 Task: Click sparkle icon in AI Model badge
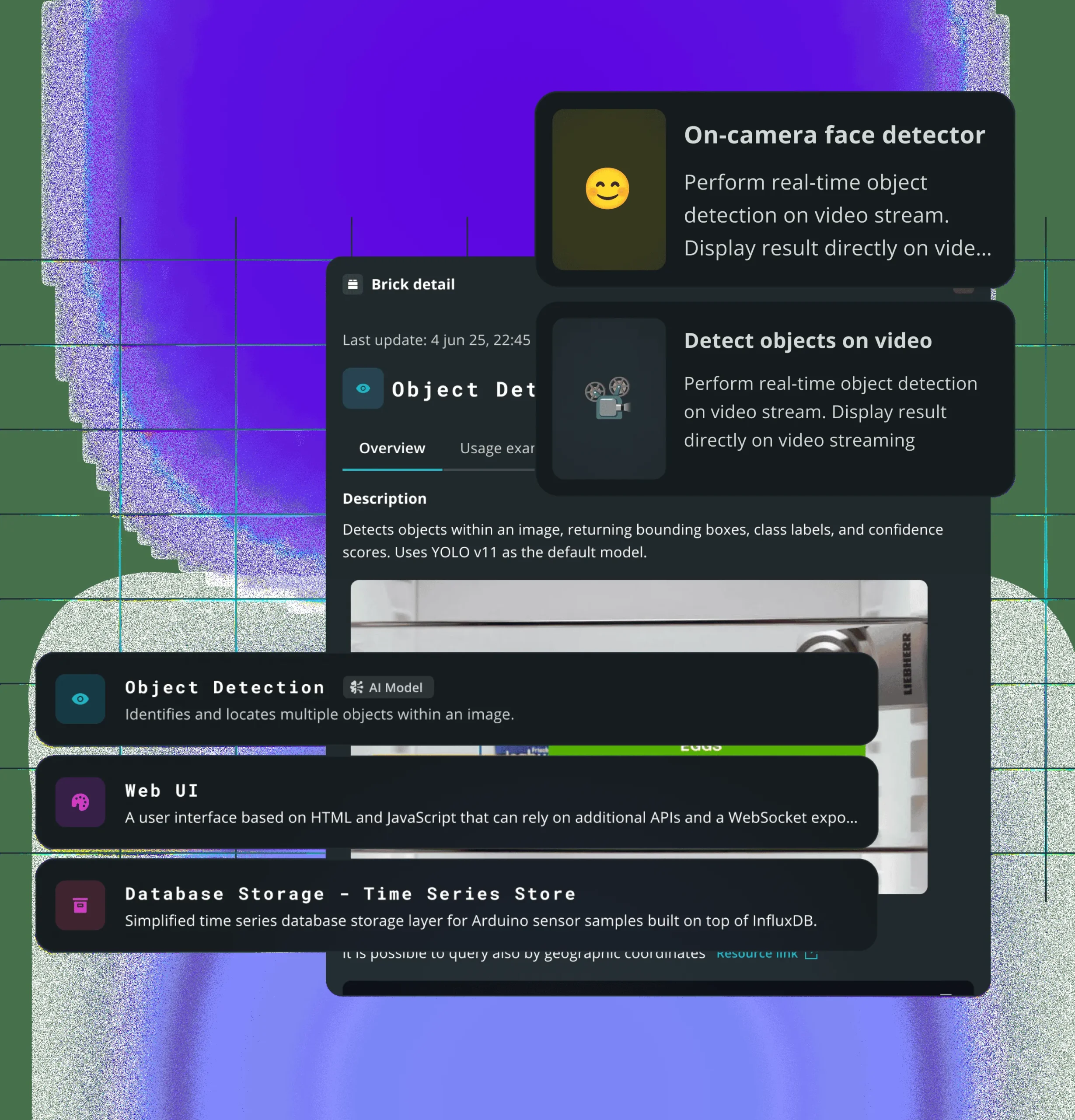tap(356, 687)
